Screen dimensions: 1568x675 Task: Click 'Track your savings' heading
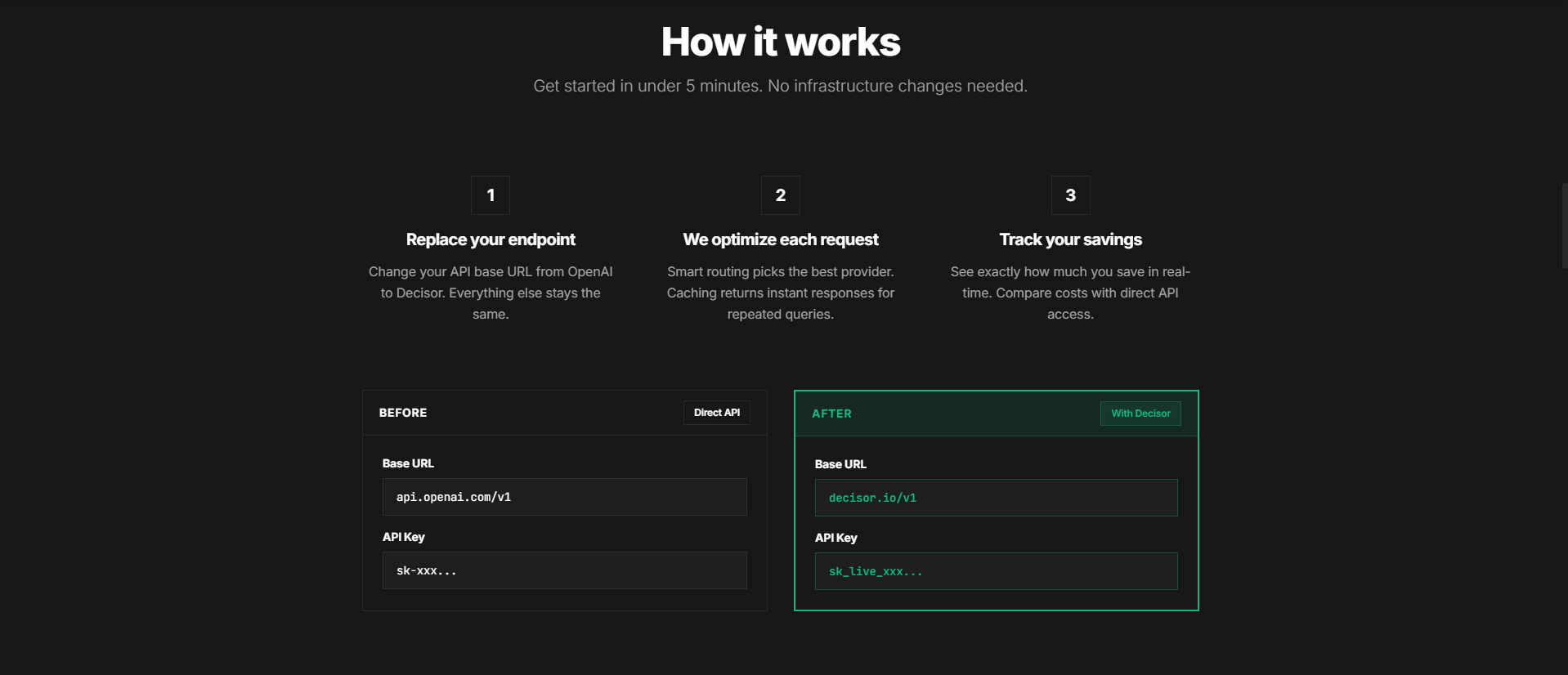(x=1071, y=239)
